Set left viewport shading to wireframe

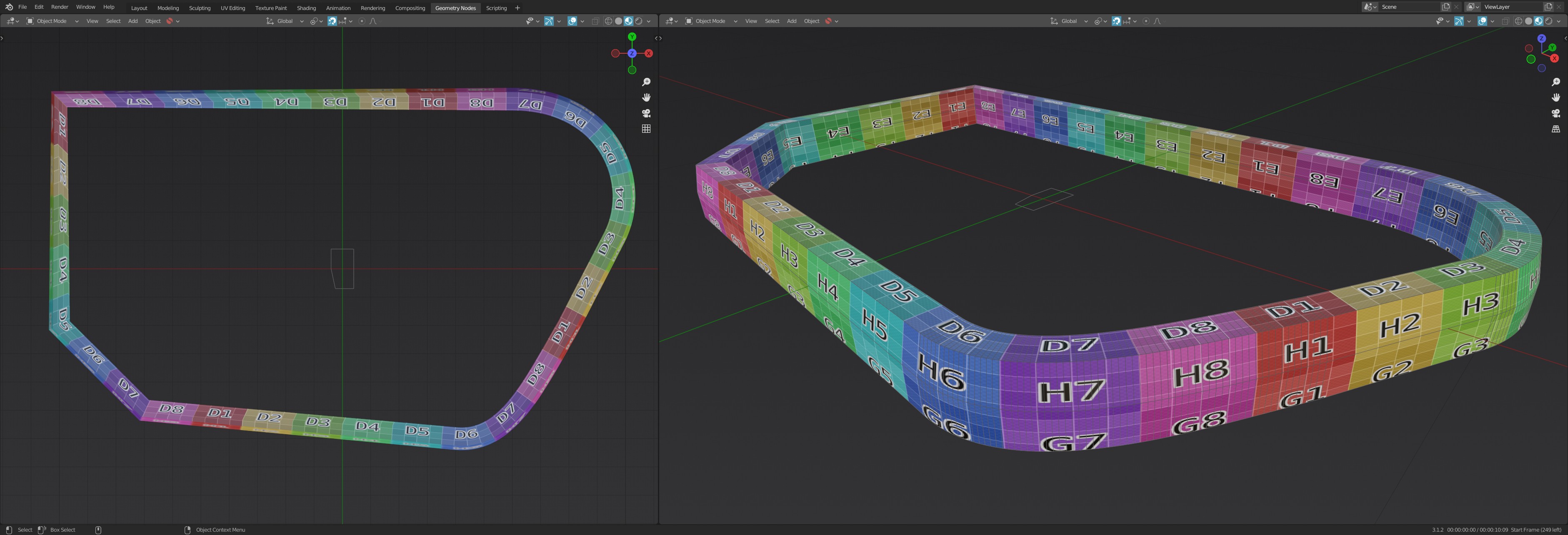[x=609, y=21]
